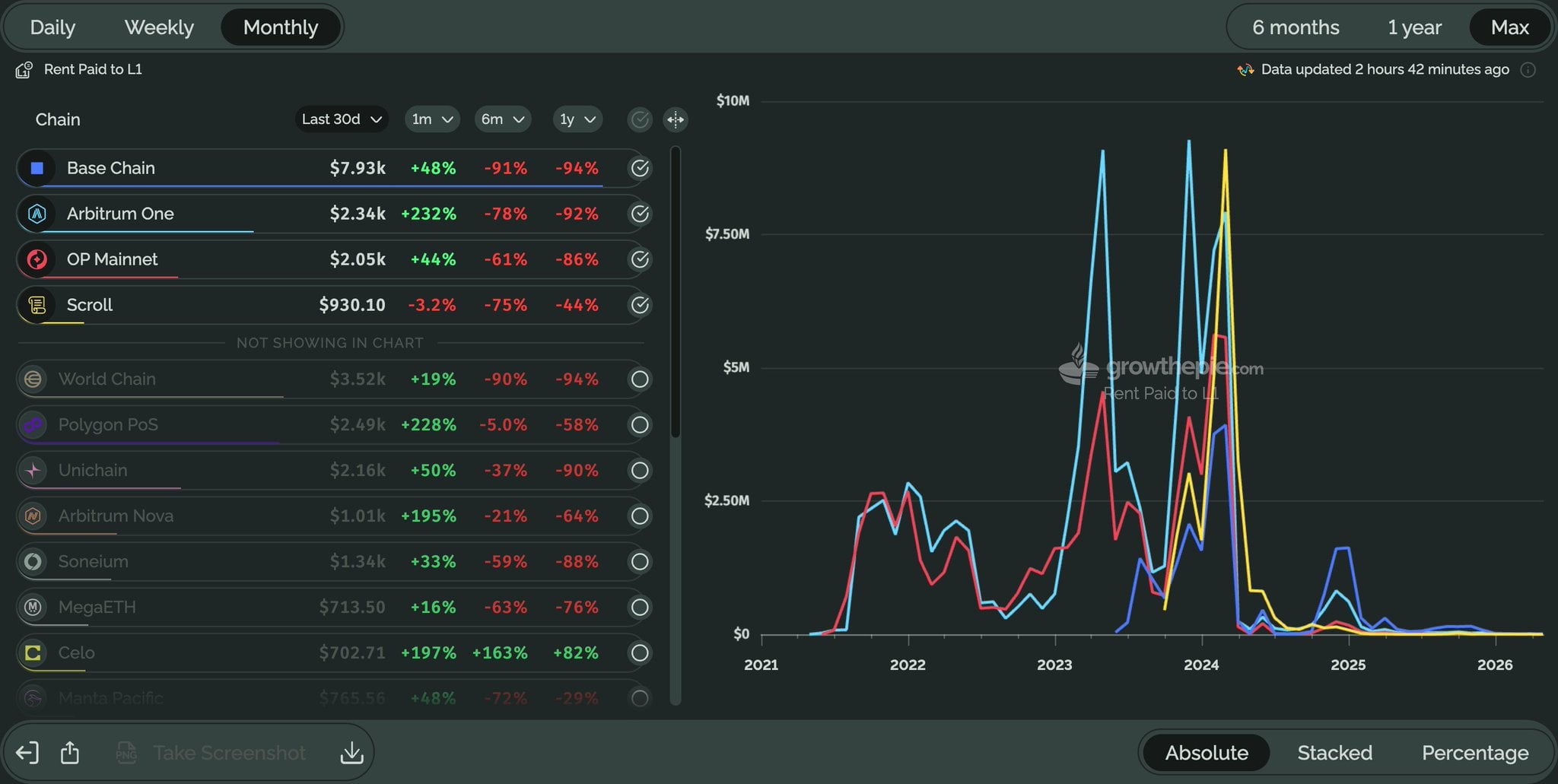Tick the Celo chart checkbox
Image resolution: width=1558 pixels, height=784 pixels.
[x=641, y=652]
